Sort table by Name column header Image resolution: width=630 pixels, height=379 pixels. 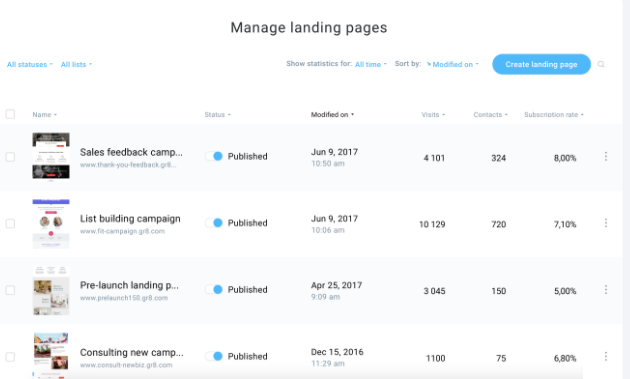[45, 115]
